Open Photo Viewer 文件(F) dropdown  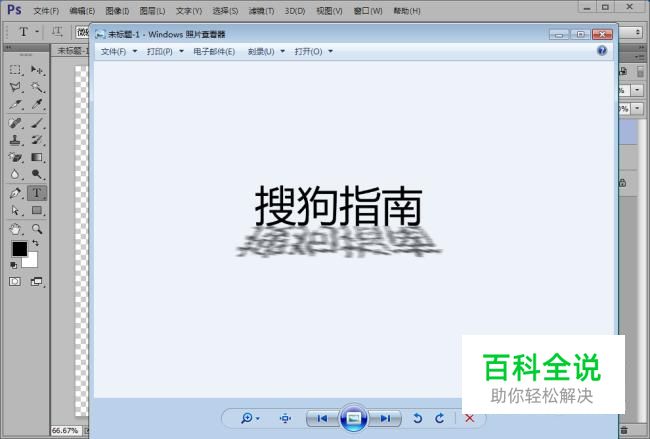click(119, 51)
